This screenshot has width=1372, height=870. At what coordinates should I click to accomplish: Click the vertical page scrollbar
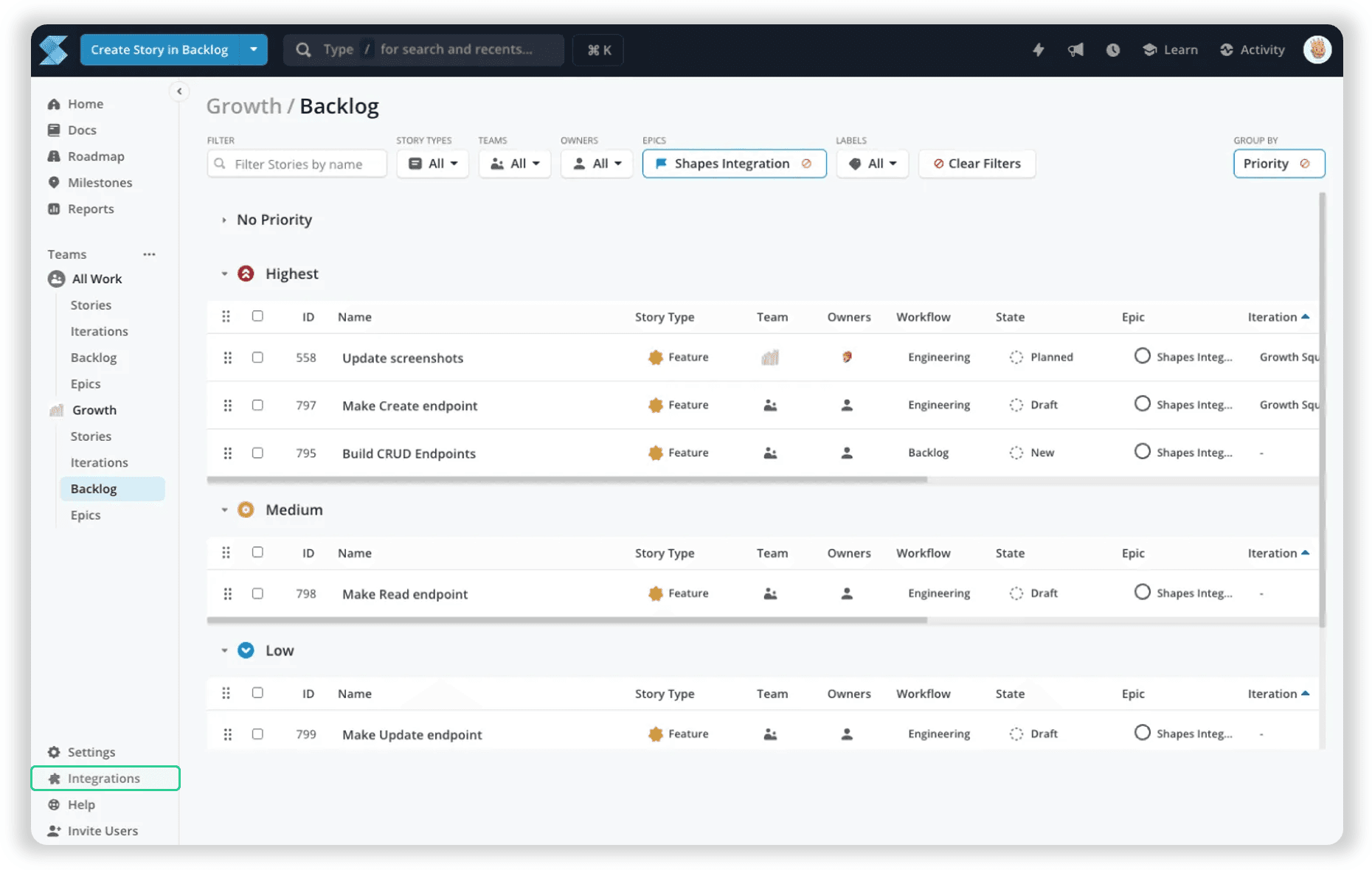point(1322,409)
